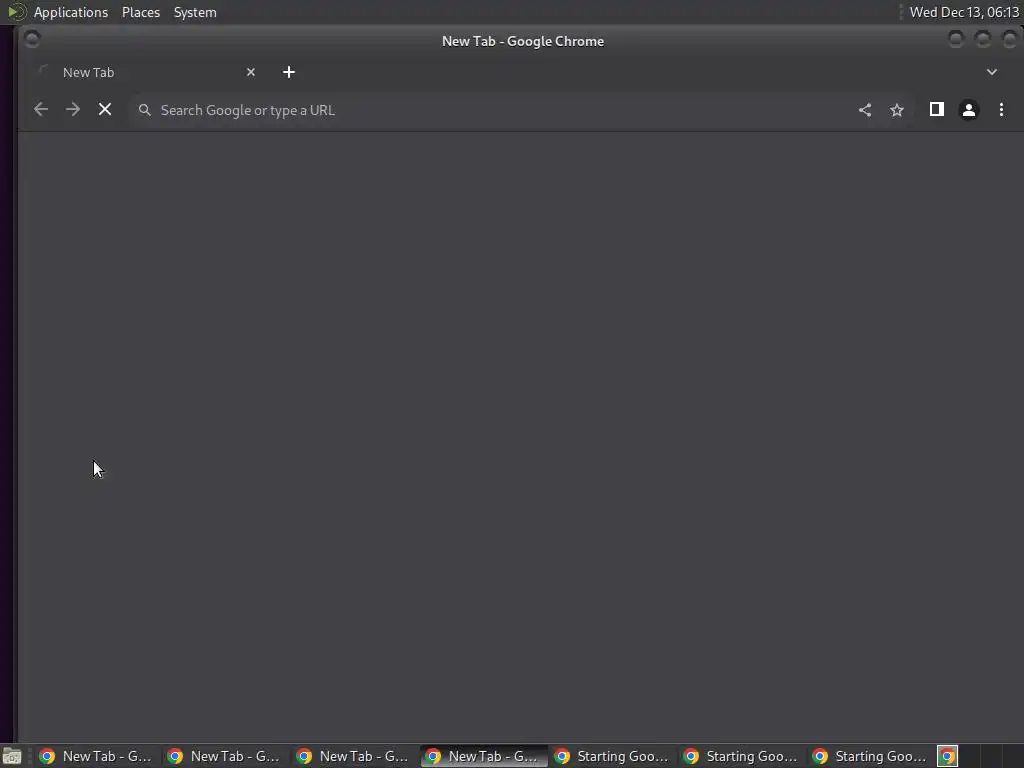1024x768 pixels.
Task: Click the clock showing Wed Dec 13
Action: point(964,12)
